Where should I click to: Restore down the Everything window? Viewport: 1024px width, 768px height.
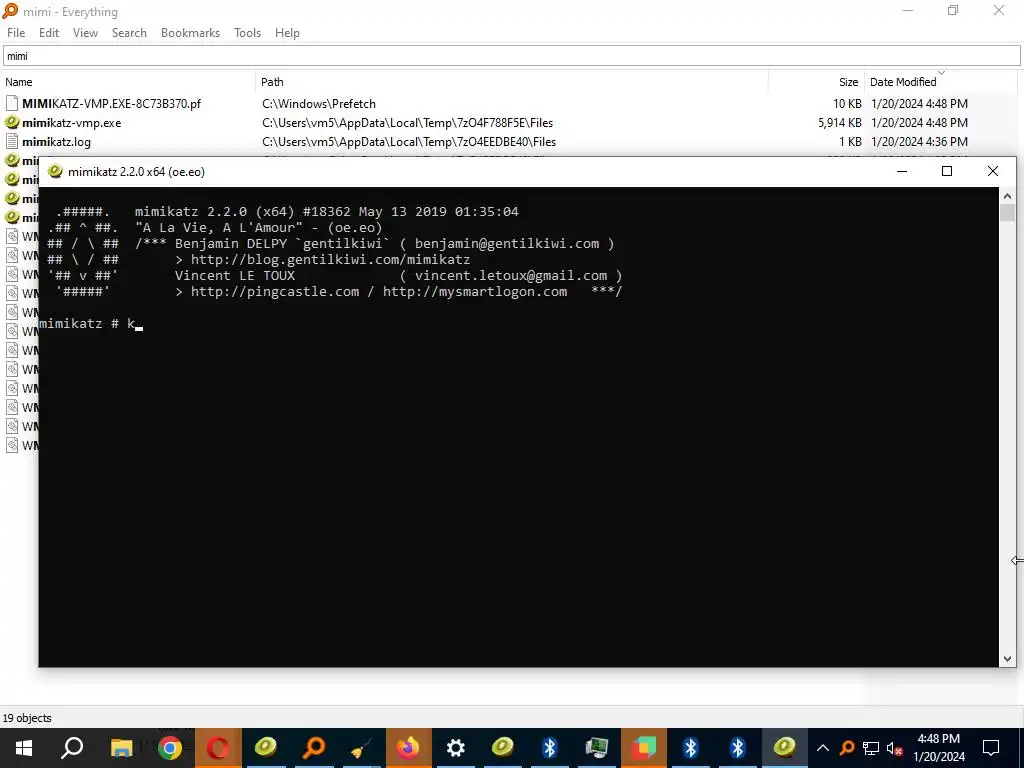(953, 10)
